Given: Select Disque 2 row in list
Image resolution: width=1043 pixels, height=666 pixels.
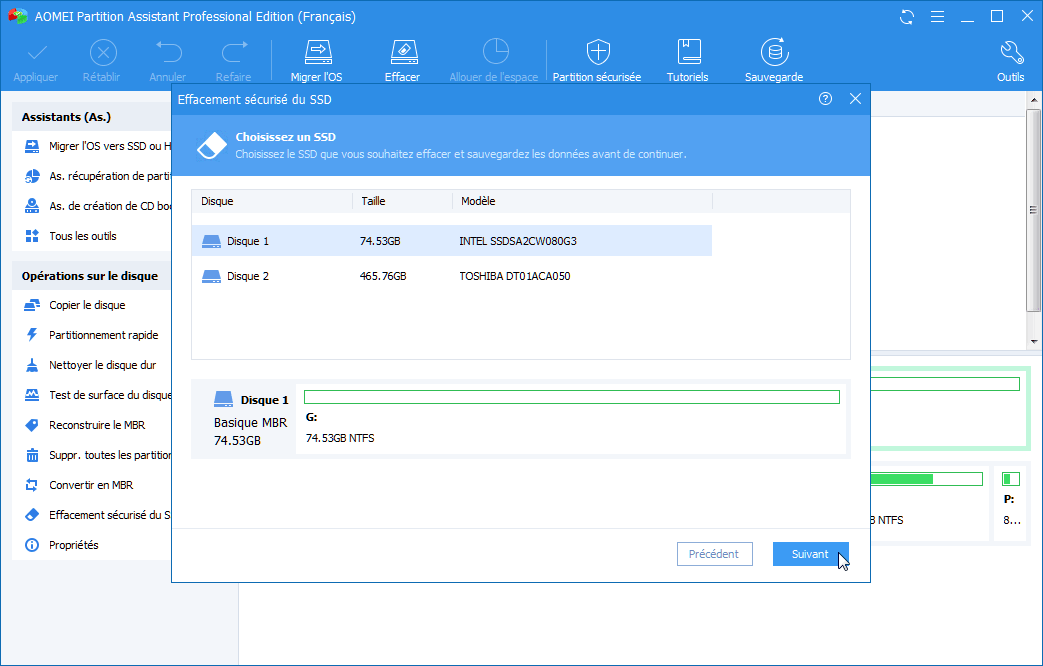Looking at the screenshot, I should pos(452,276).
